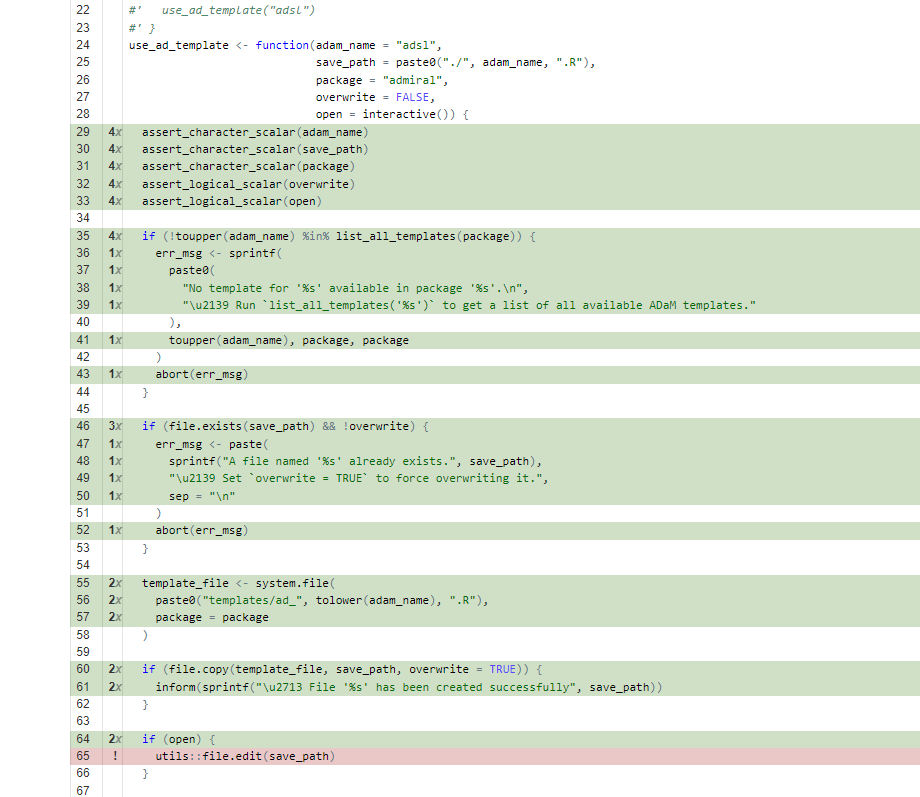The image size is (920, 797).
Task: Click 'overwrite = FALSE,' on line 27
Action: [x=375, y=97]
